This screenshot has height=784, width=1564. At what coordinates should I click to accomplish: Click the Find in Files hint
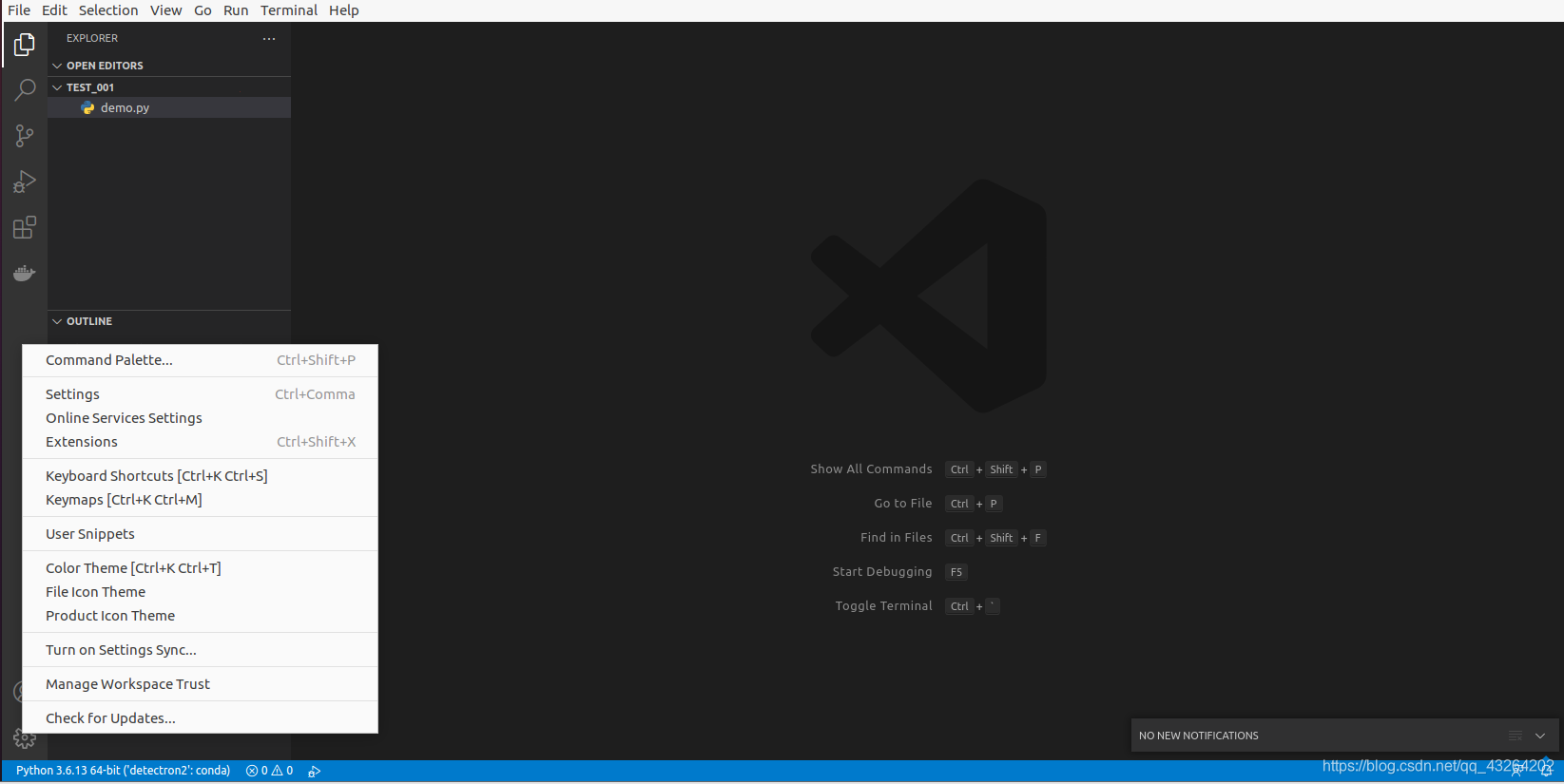(x=897, y=538)
